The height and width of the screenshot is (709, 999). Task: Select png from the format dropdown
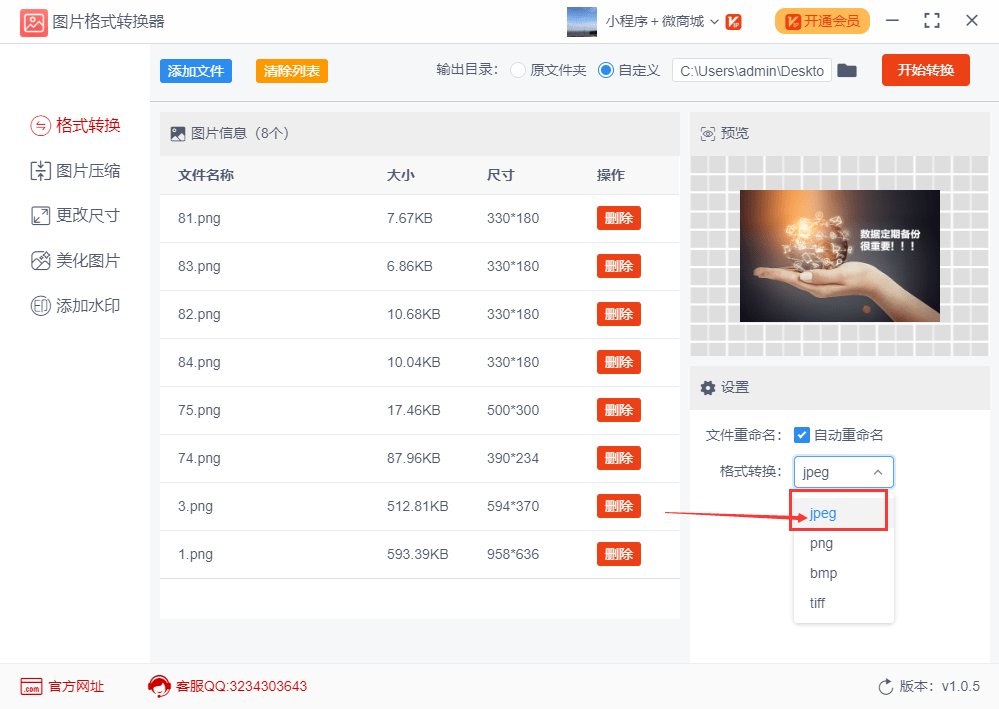click(820, 543)
